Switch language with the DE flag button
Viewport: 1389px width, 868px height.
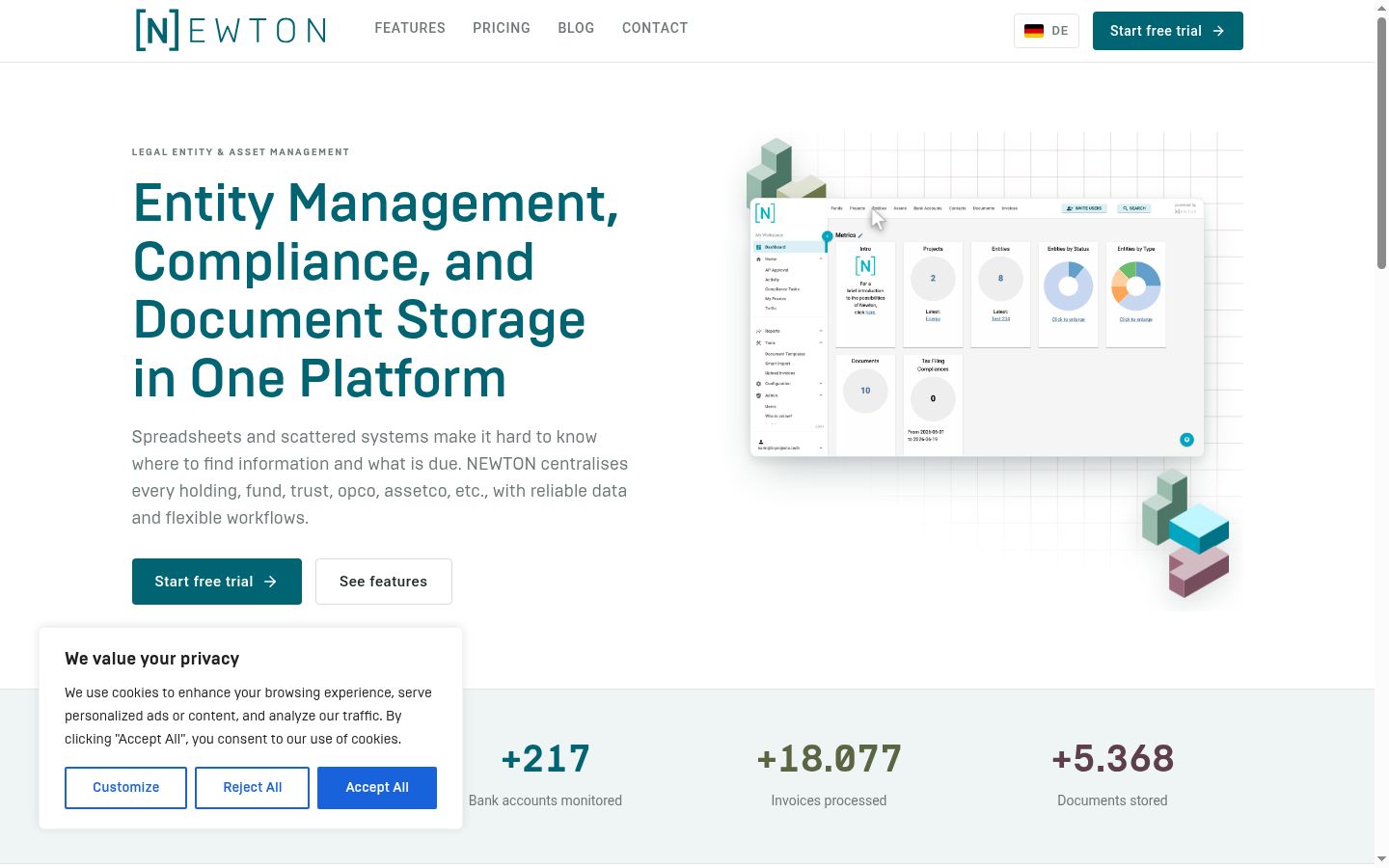point(1047,31)
